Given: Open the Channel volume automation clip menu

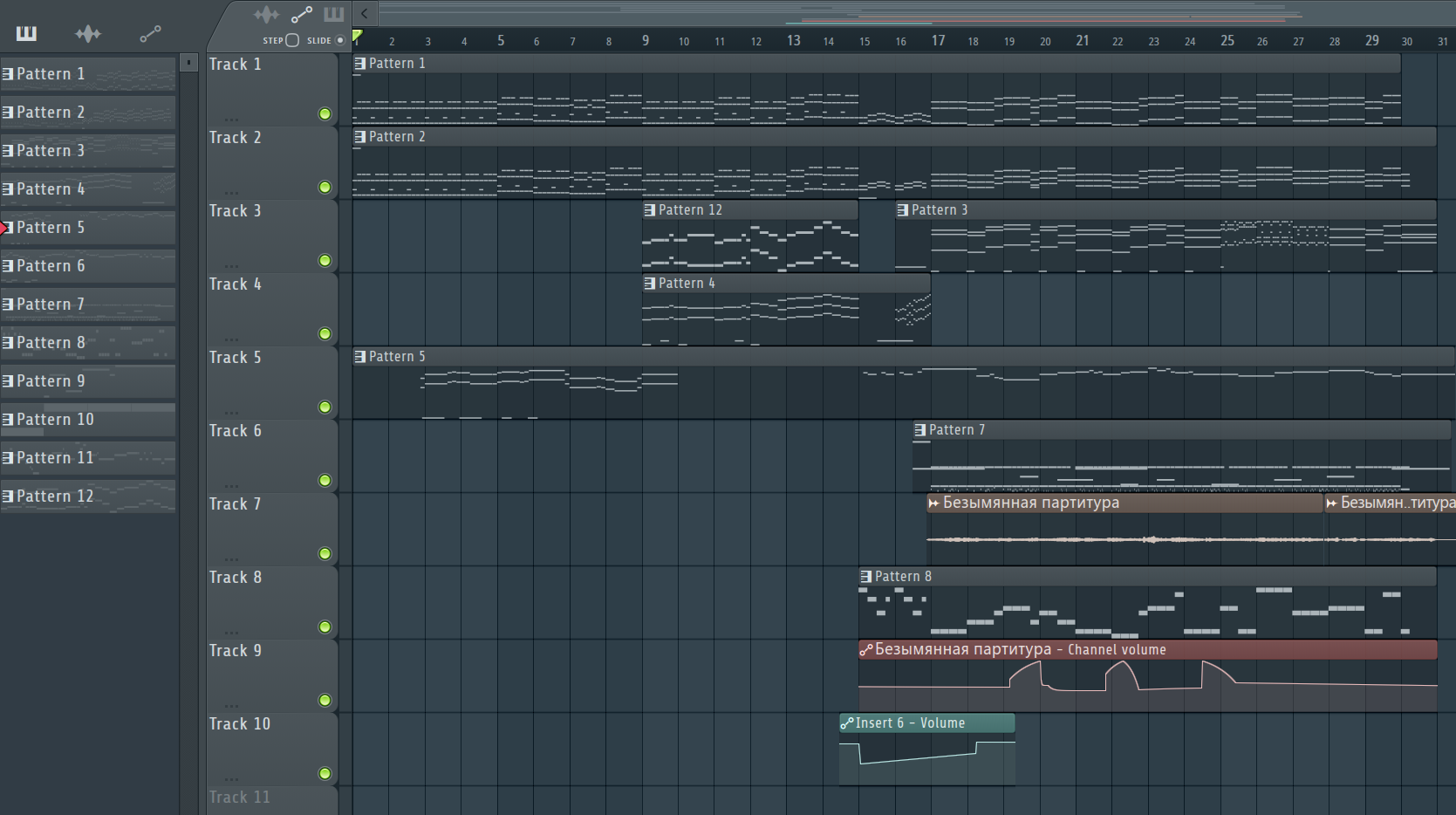Looking at the screenshot, I should point(865,650).
